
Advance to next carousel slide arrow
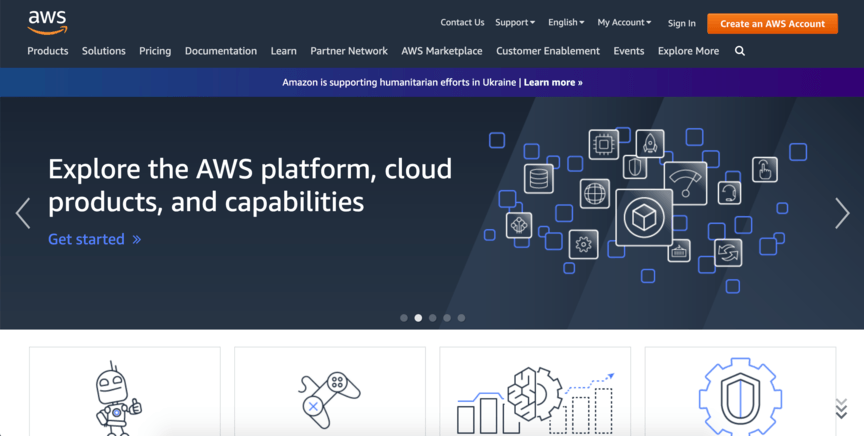click(842, 213)
